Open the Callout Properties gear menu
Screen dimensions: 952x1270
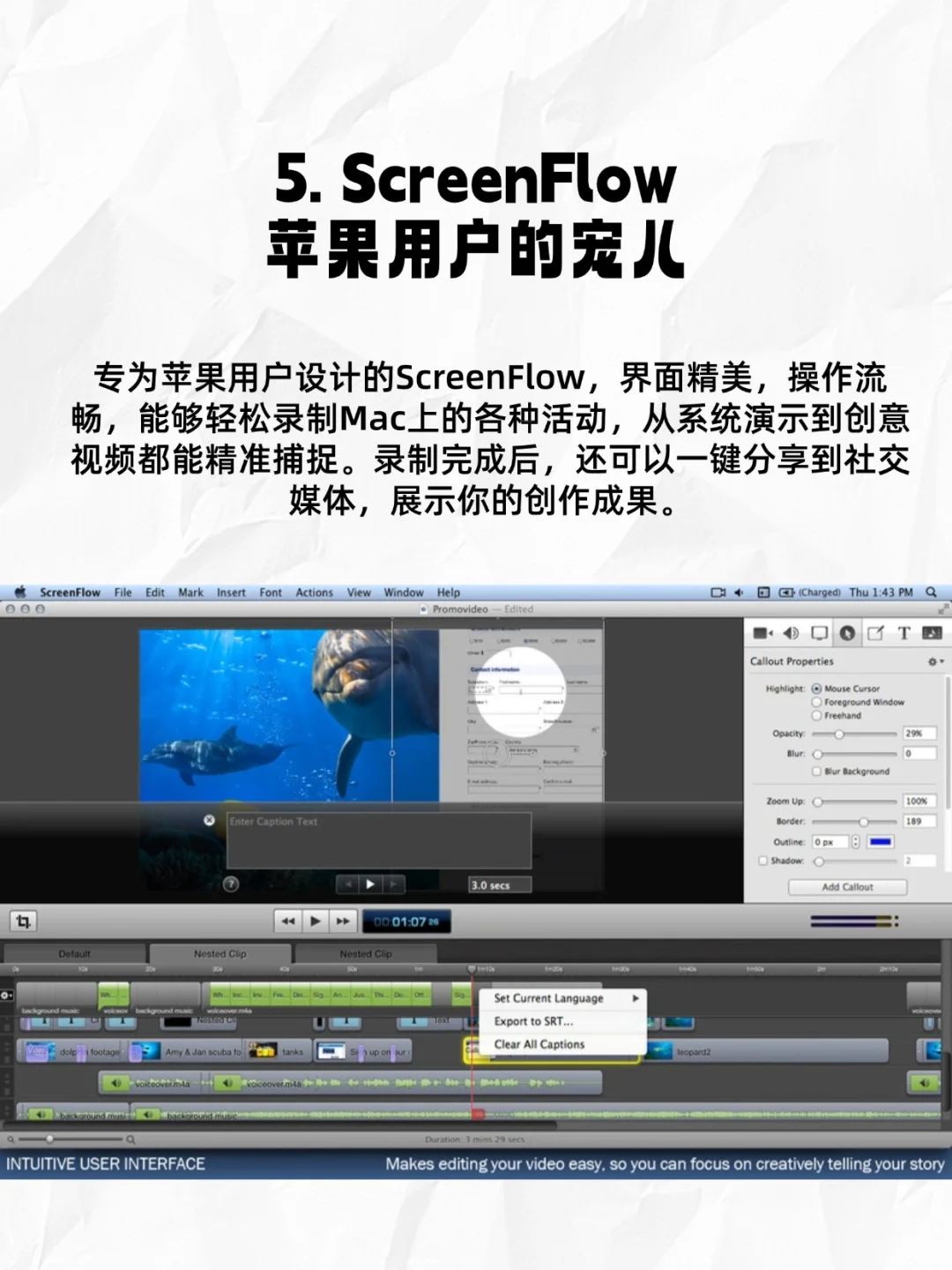pyautogui.click(x=933, y=661)
